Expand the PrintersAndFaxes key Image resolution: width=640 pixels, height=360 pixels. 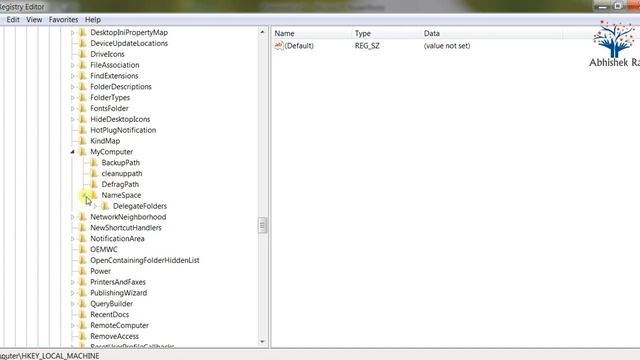tap(73, 282)
